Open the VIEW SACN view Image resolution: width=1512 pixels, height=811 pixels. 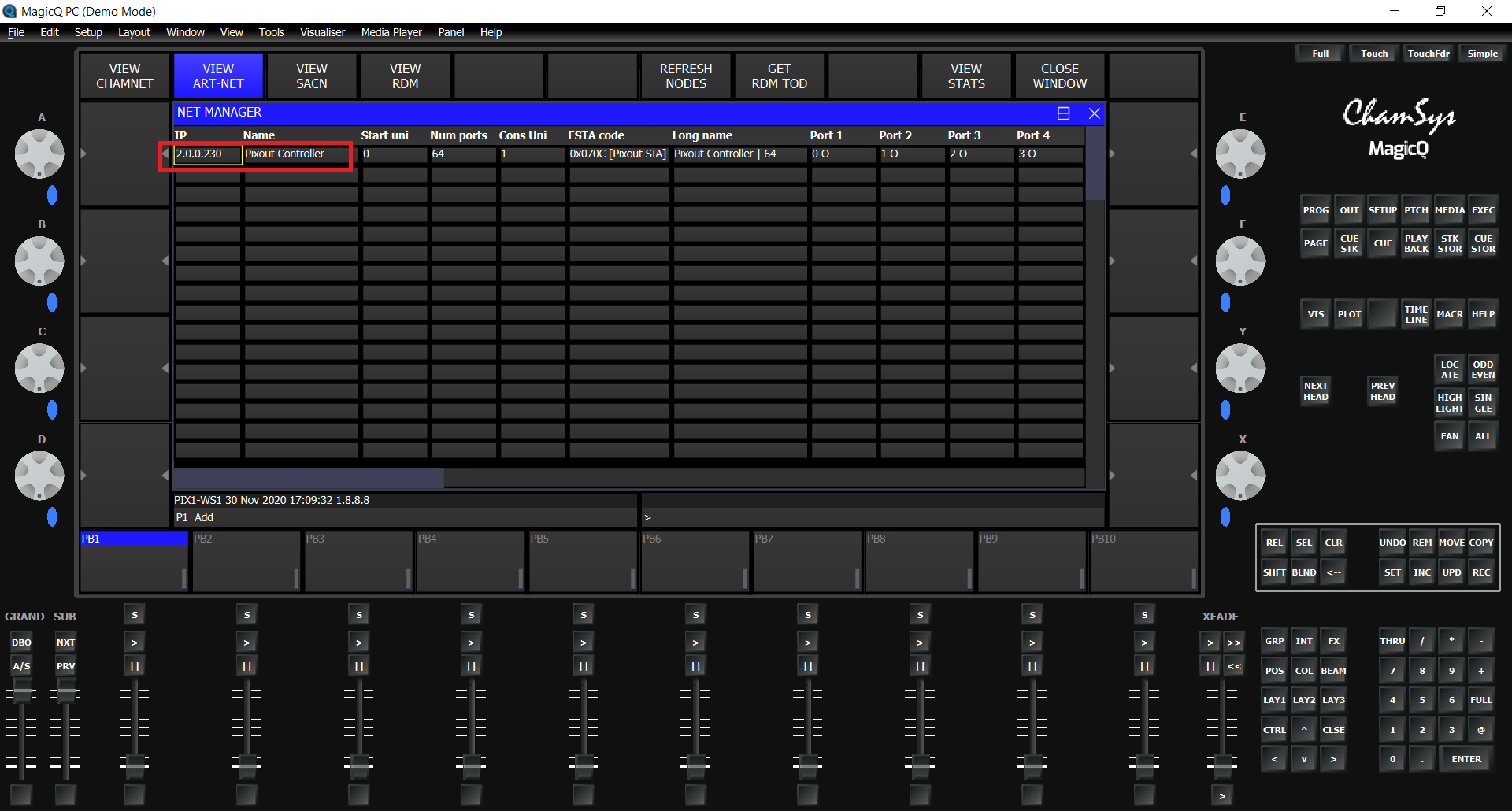(x=312, y=76)
